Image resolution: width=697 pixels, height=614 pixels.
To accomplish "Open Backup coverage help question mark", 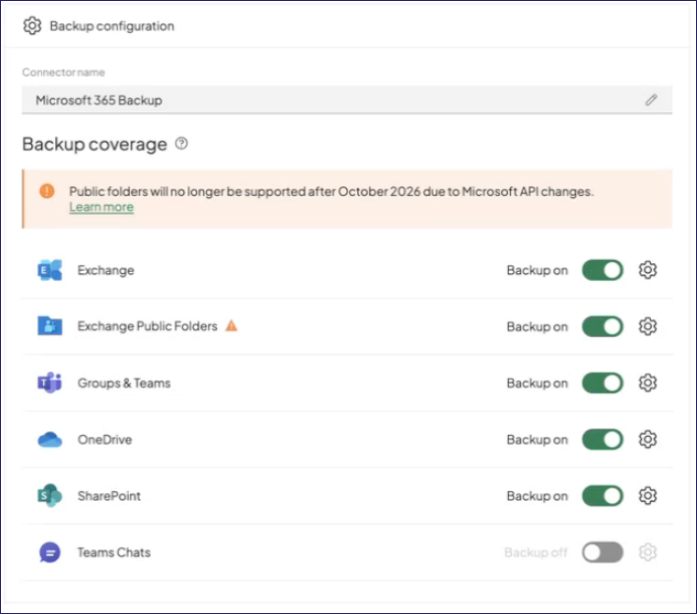I will coord(181,144).
